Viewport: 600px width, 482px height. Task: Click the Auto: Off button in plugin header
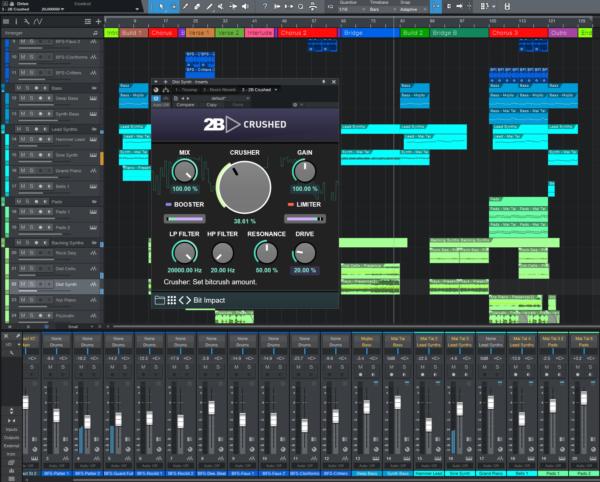(161, 105)
